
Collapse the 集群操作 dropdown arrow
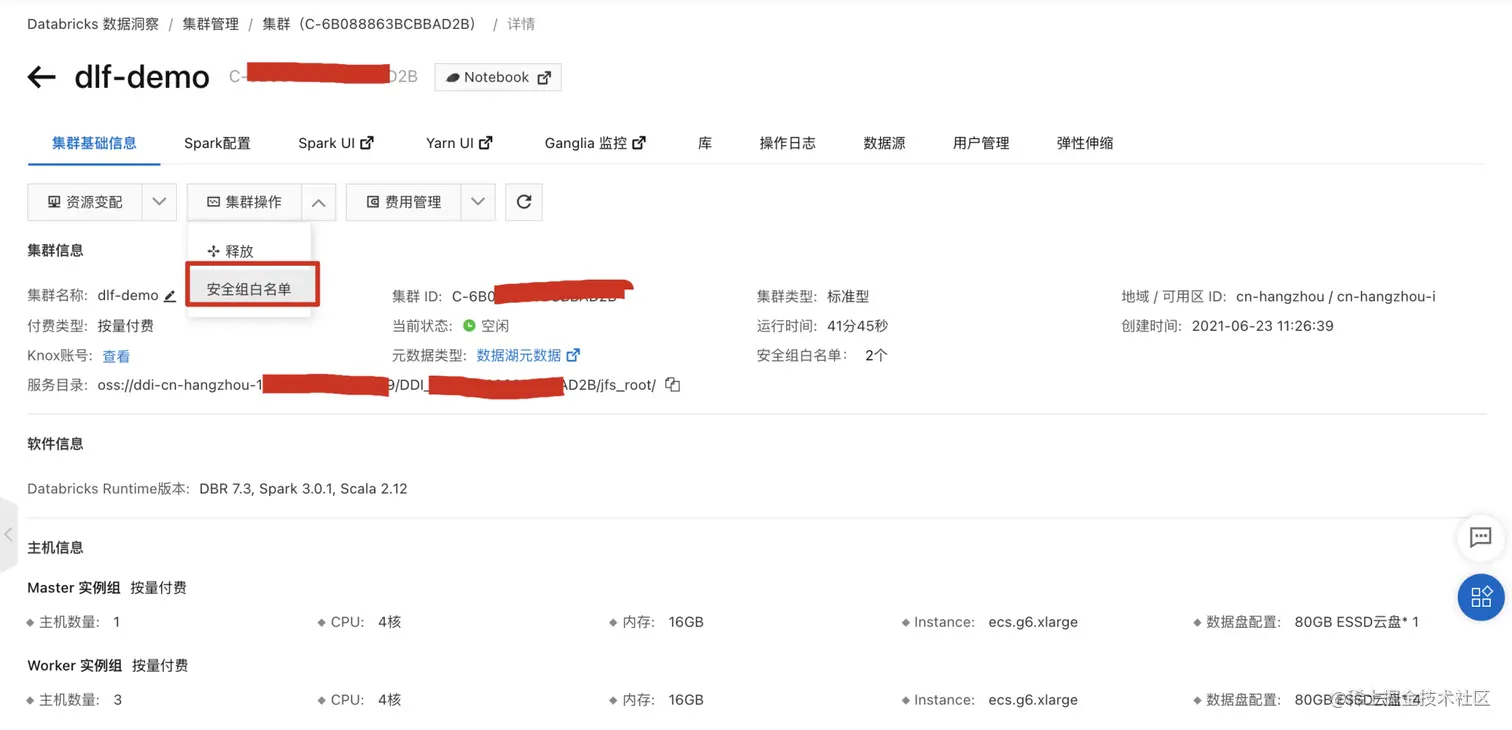(318, 202)
